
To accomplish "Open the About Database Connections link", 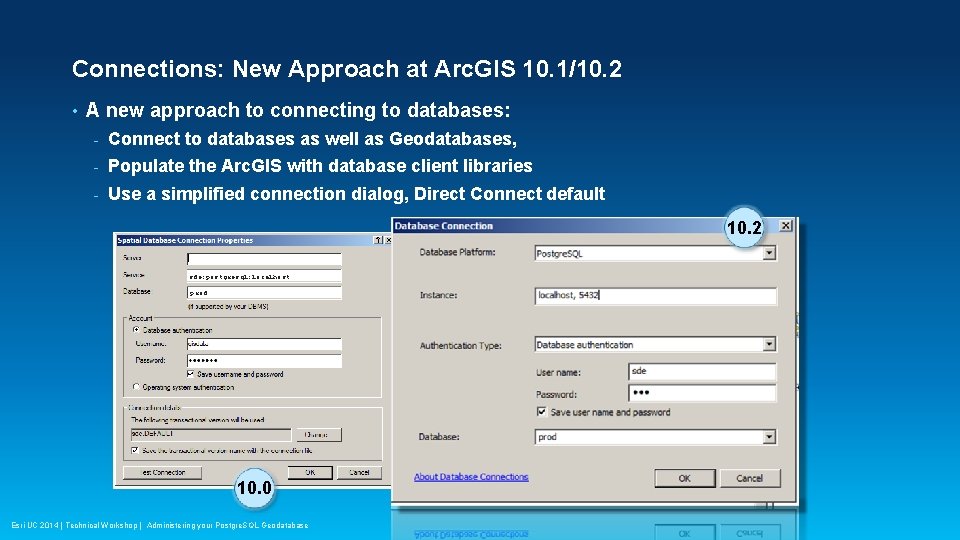I will tap(471, 477).
